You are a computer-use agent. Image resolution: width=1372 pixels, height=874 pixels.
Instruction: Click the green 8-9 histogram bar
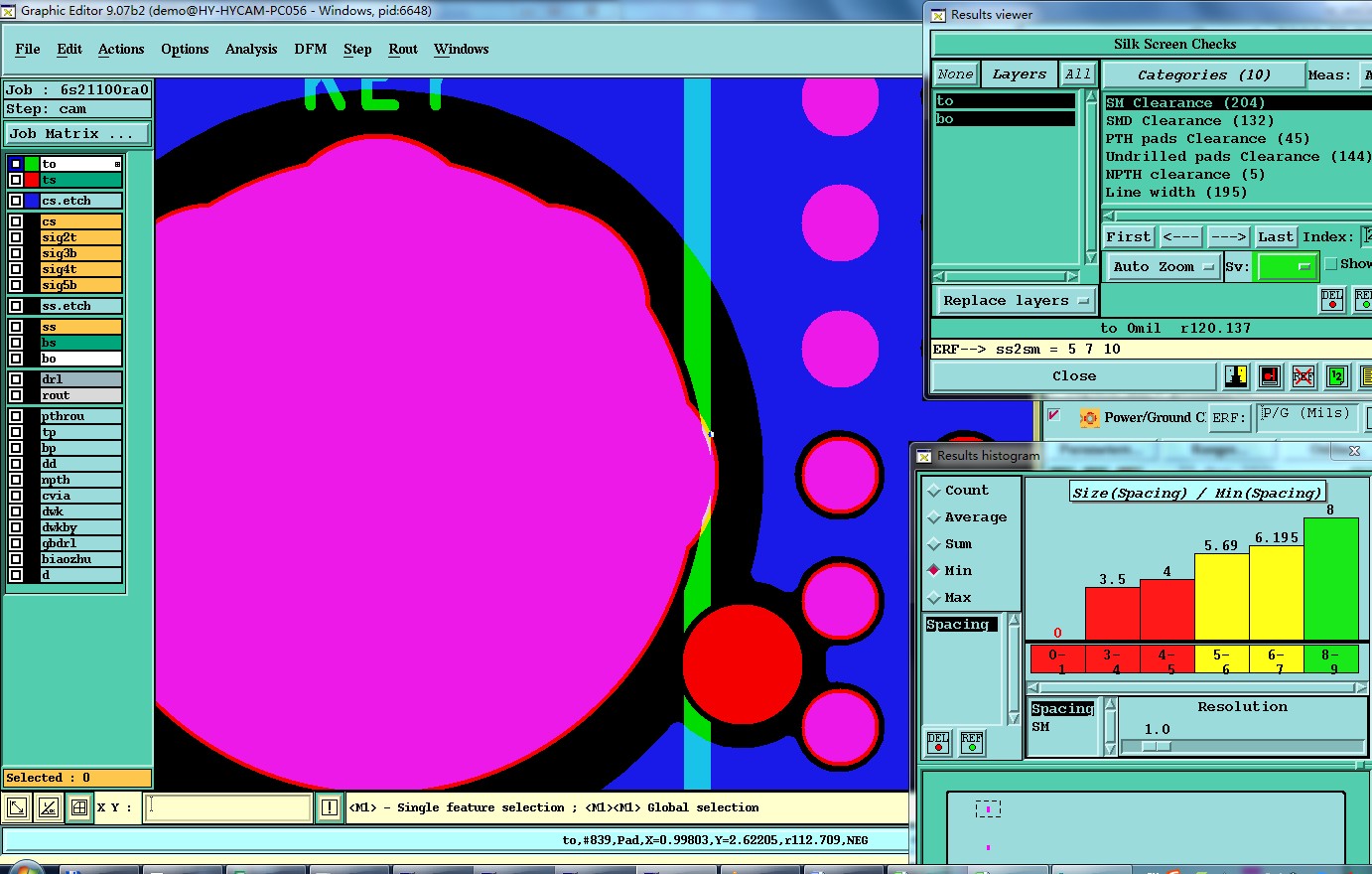[x=1330, y=579]
